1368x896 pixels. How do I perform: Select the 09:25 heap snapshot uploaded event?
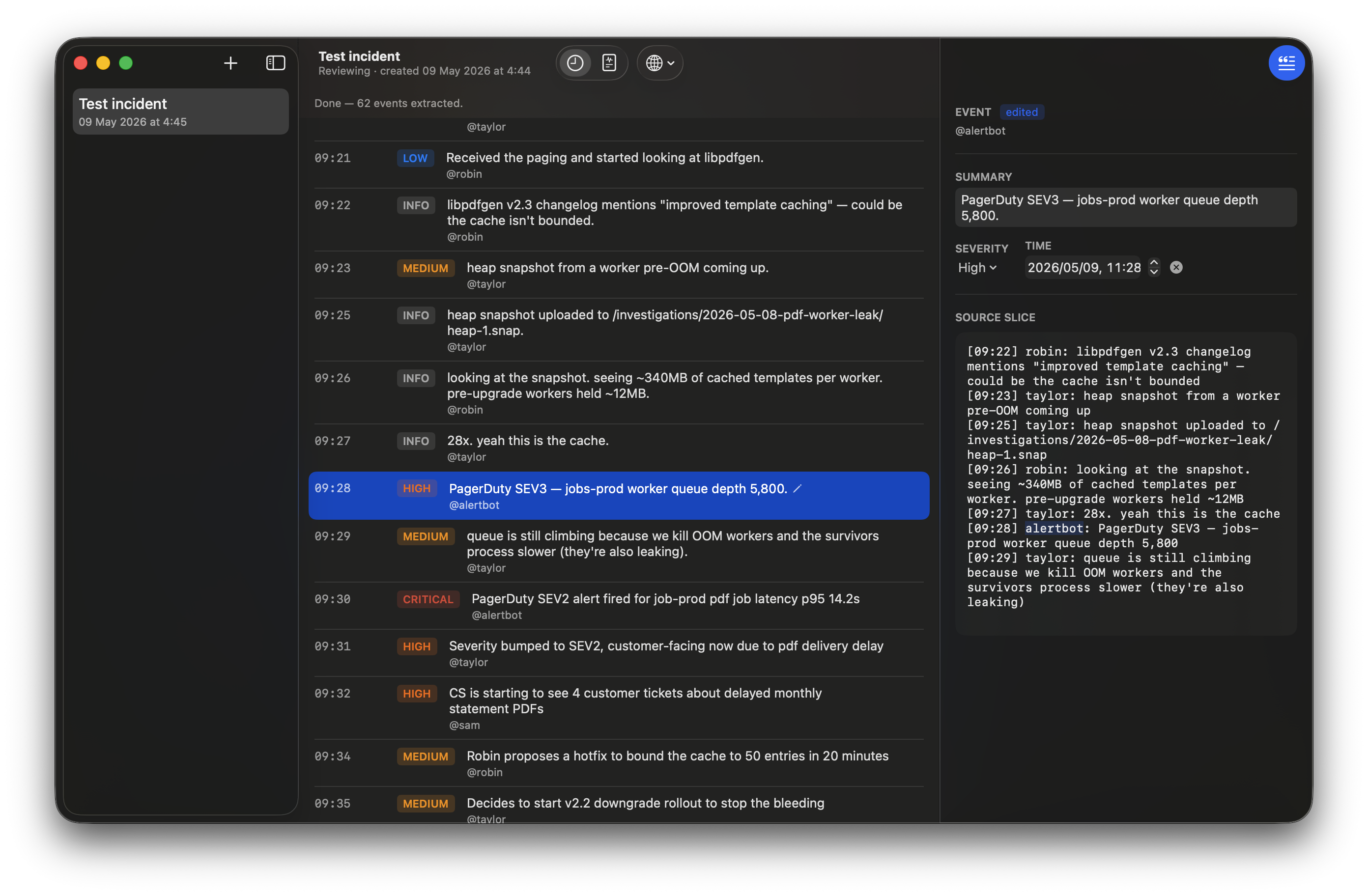point(619,330)
